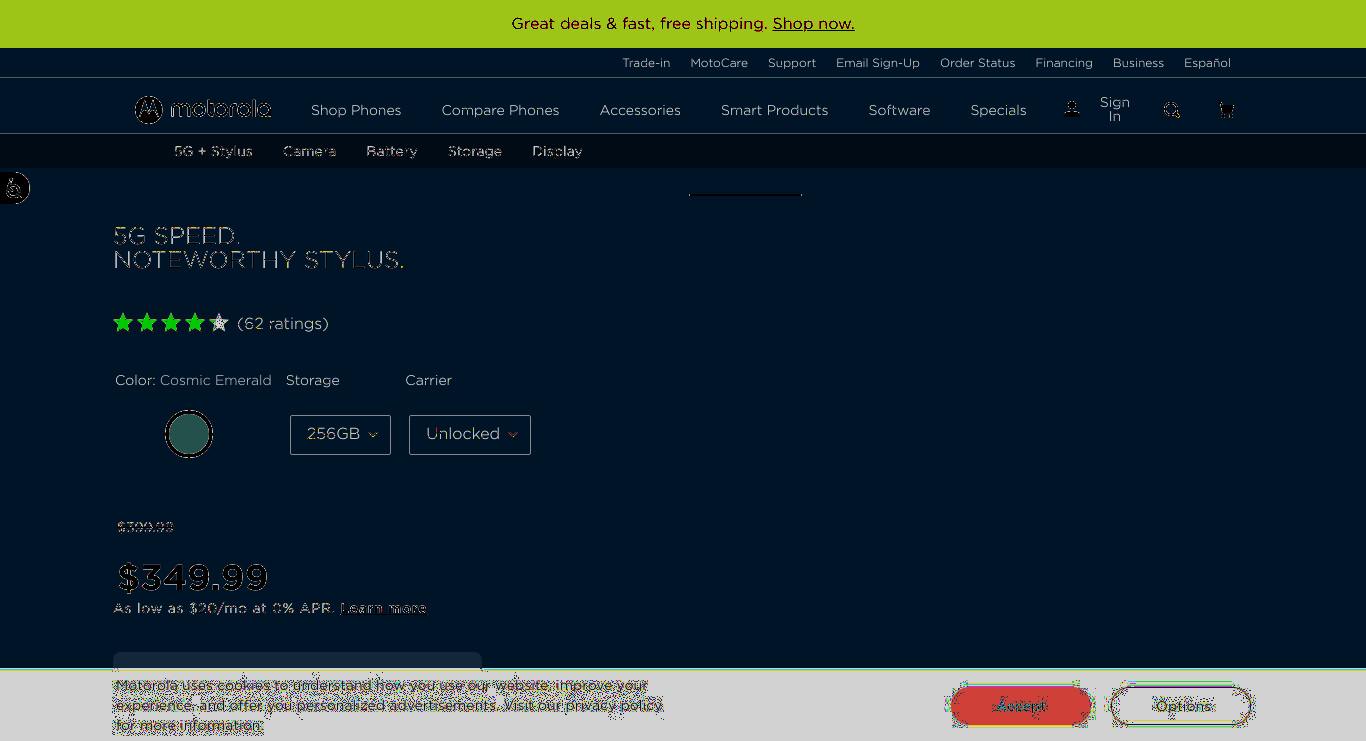The image size is (1366, 741).
Task: Click the $349.99 price text
Action: [193, 577]
